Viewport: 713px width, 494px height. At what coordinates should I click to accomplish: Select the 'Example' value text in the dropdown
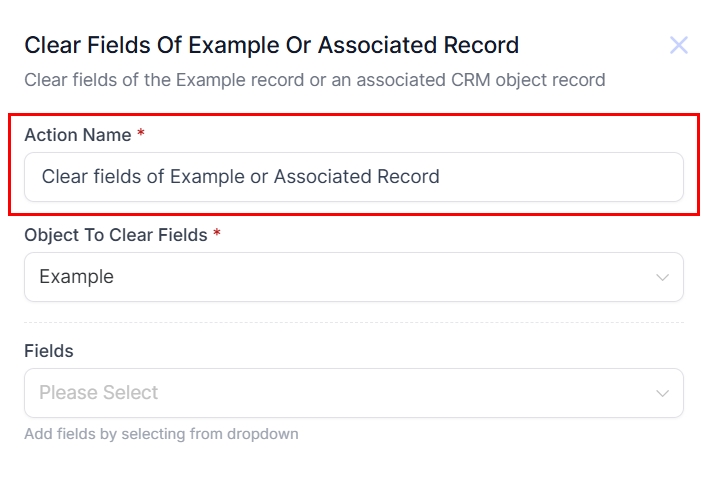coord(76,277)
